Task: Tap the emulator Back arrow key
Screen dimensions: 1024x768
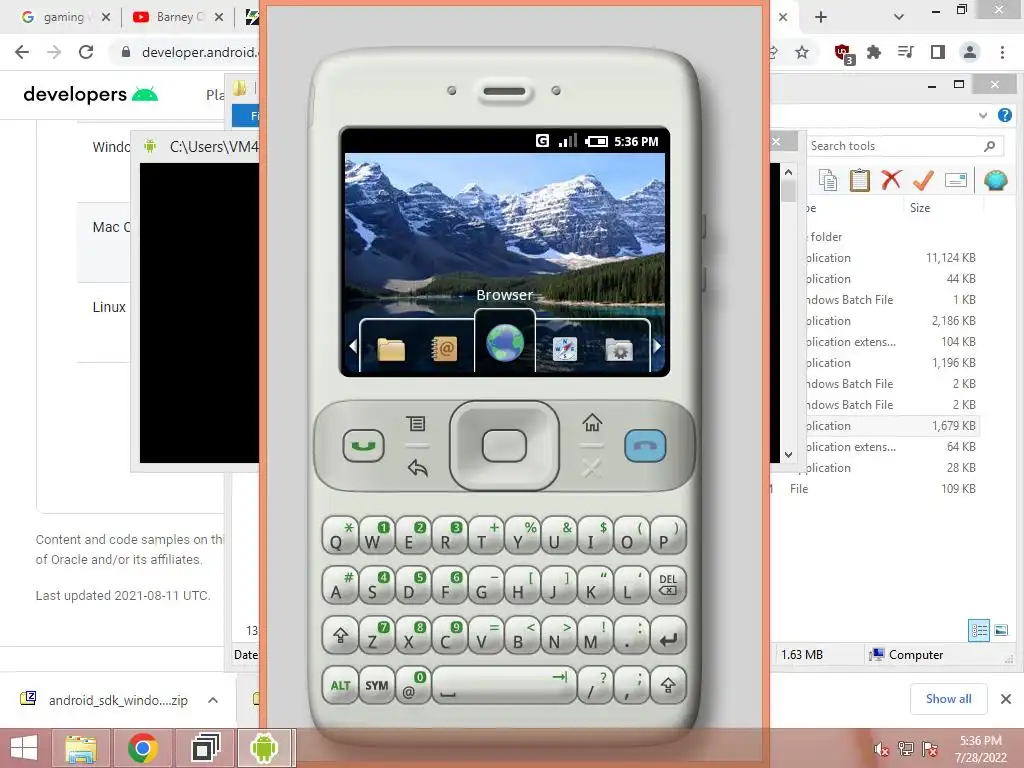Action: point(417,468)
